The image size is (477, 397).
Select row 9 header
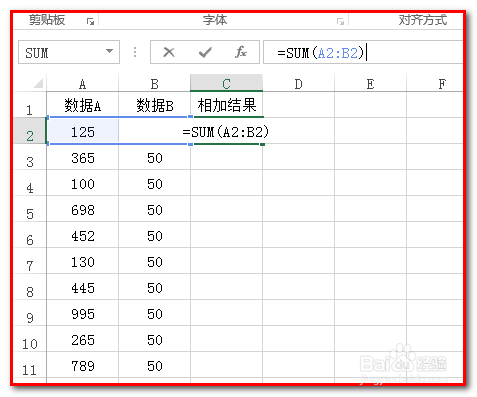pyautogui.click(x=30, y=313)
